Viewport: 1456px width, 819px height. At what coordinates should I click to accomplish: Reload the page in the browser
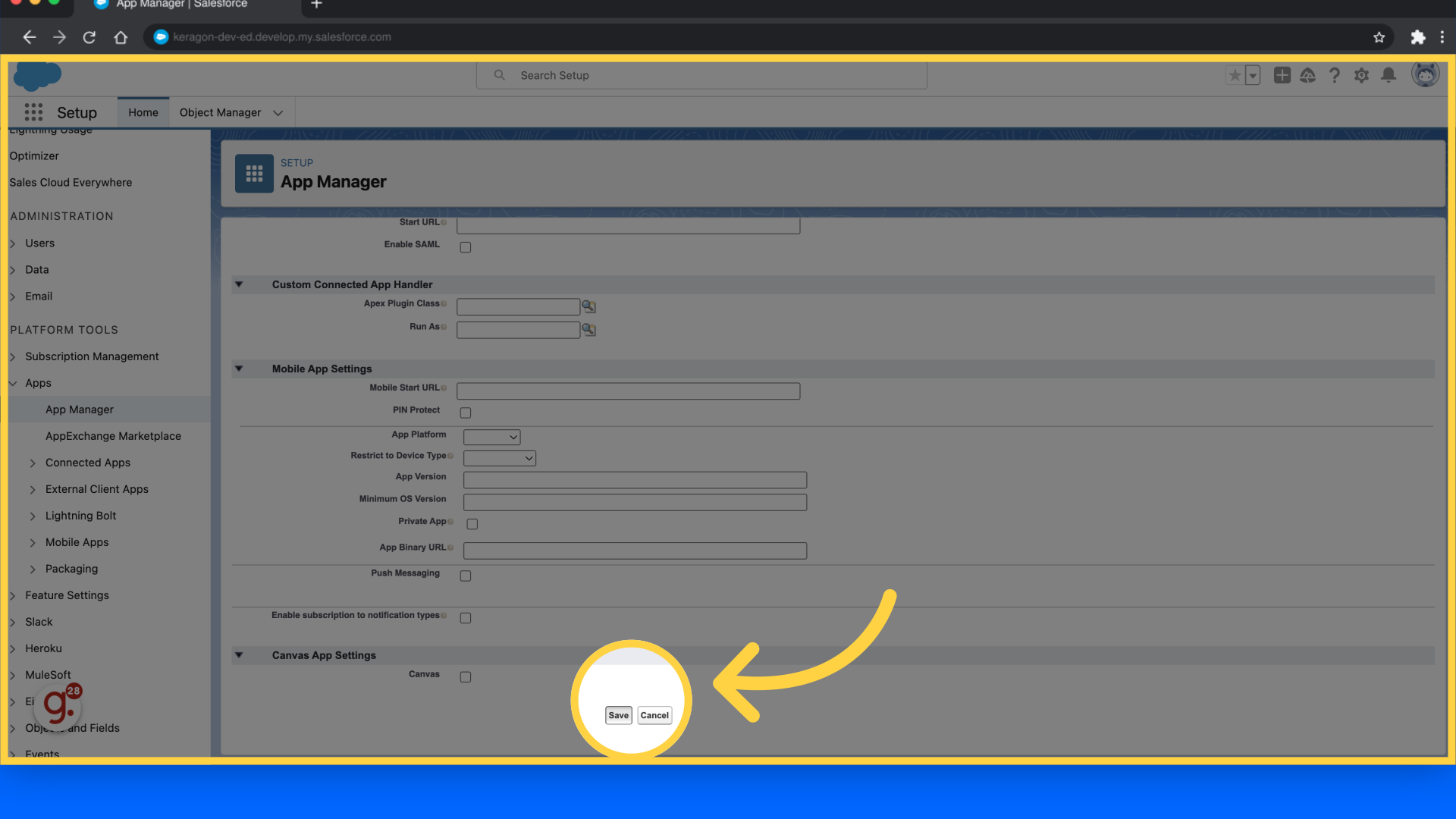click(x=89, y=37)
